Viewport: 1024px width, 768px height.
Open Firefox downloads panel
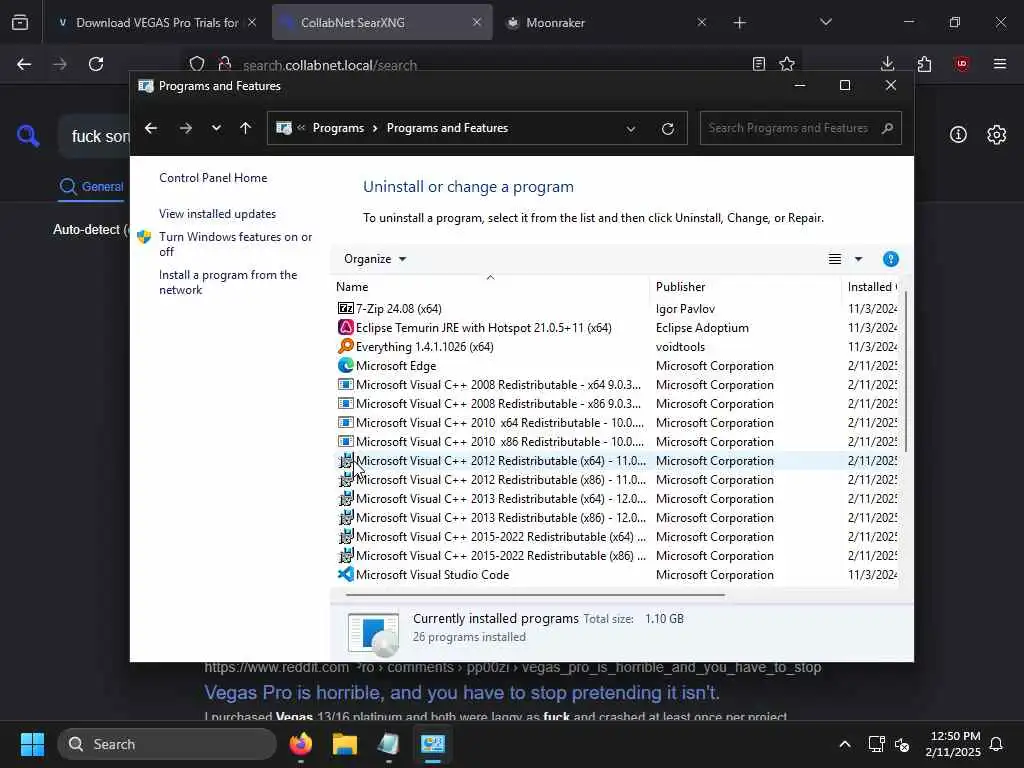coord(887,64)
